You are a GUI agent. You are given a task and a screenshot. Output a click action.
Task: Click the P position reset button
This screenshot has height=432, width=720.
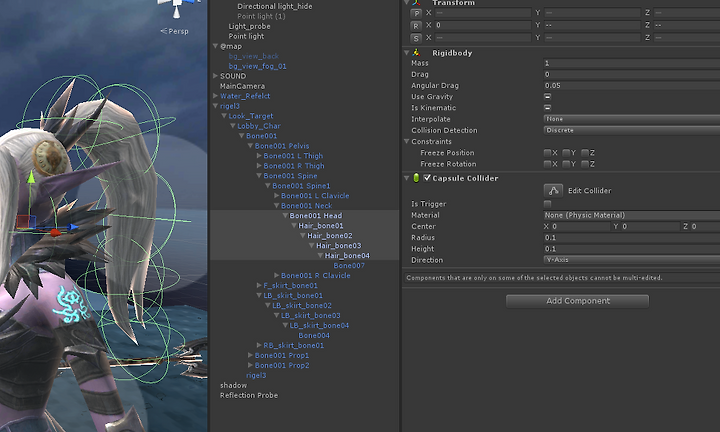coord(416,13)
